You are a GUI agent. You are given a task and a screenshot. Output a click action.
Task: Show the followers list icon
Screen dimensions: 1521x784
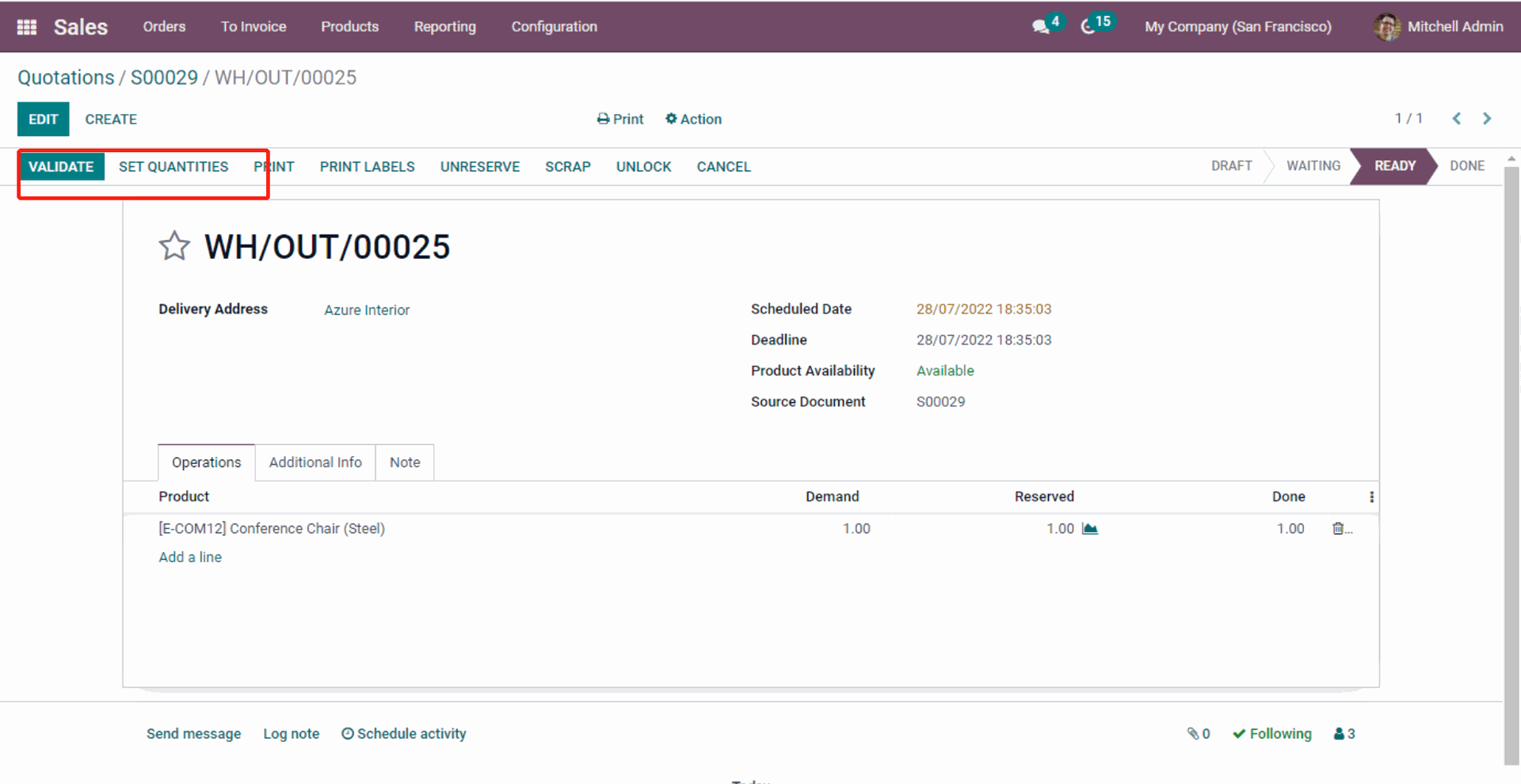(x=1344, y=734)
